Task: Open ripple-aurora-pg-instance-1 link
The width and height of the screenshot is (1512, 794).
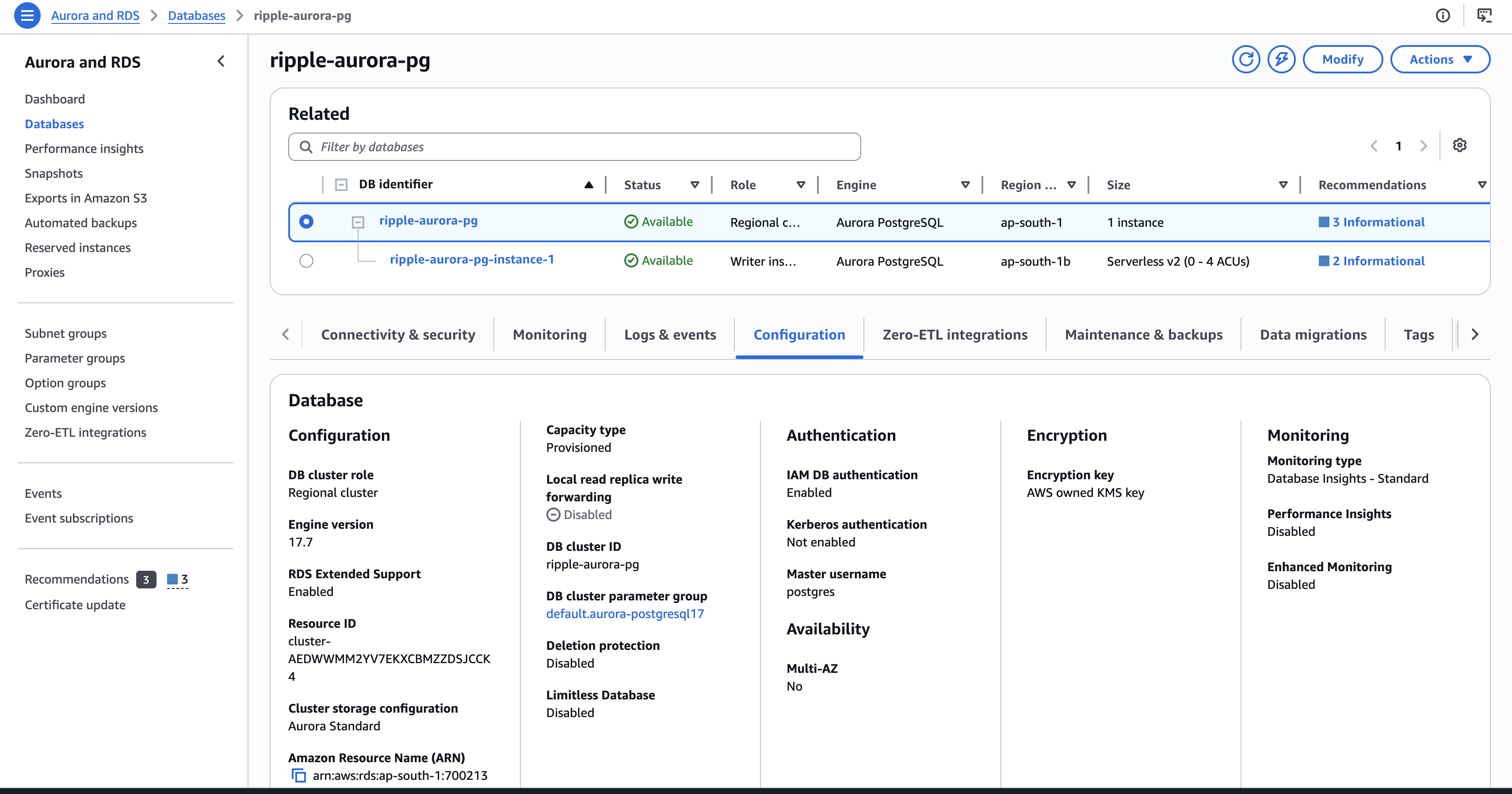Action: (471, 260)
